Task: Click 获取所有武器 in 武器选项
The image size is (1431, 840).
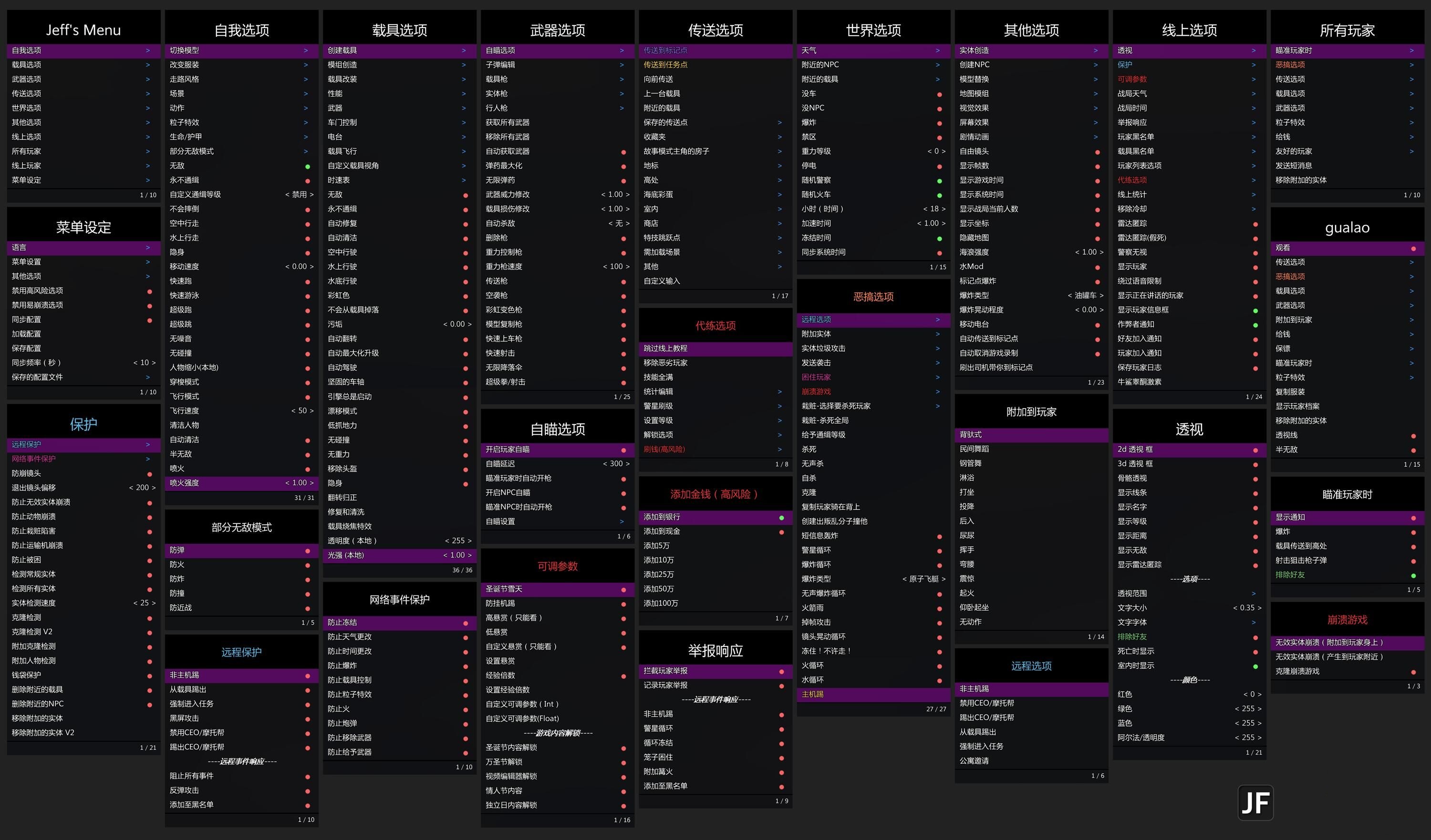Action: [x=557, y=123]
